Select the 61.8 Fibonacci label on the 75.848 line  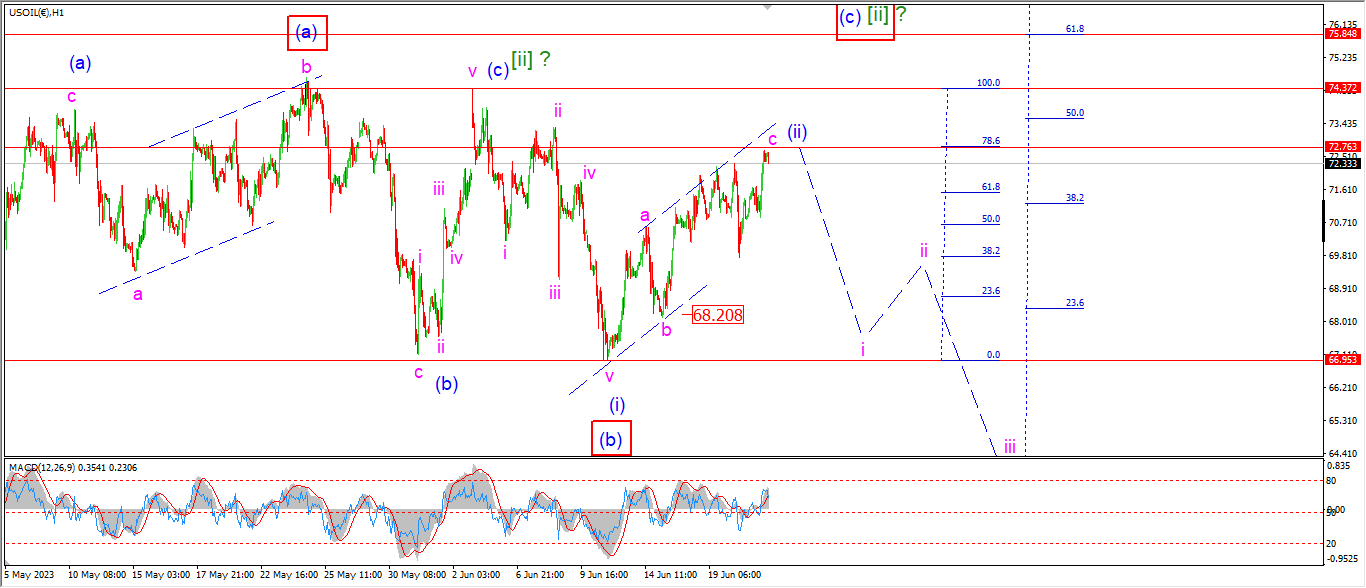tap(1075, 29)
